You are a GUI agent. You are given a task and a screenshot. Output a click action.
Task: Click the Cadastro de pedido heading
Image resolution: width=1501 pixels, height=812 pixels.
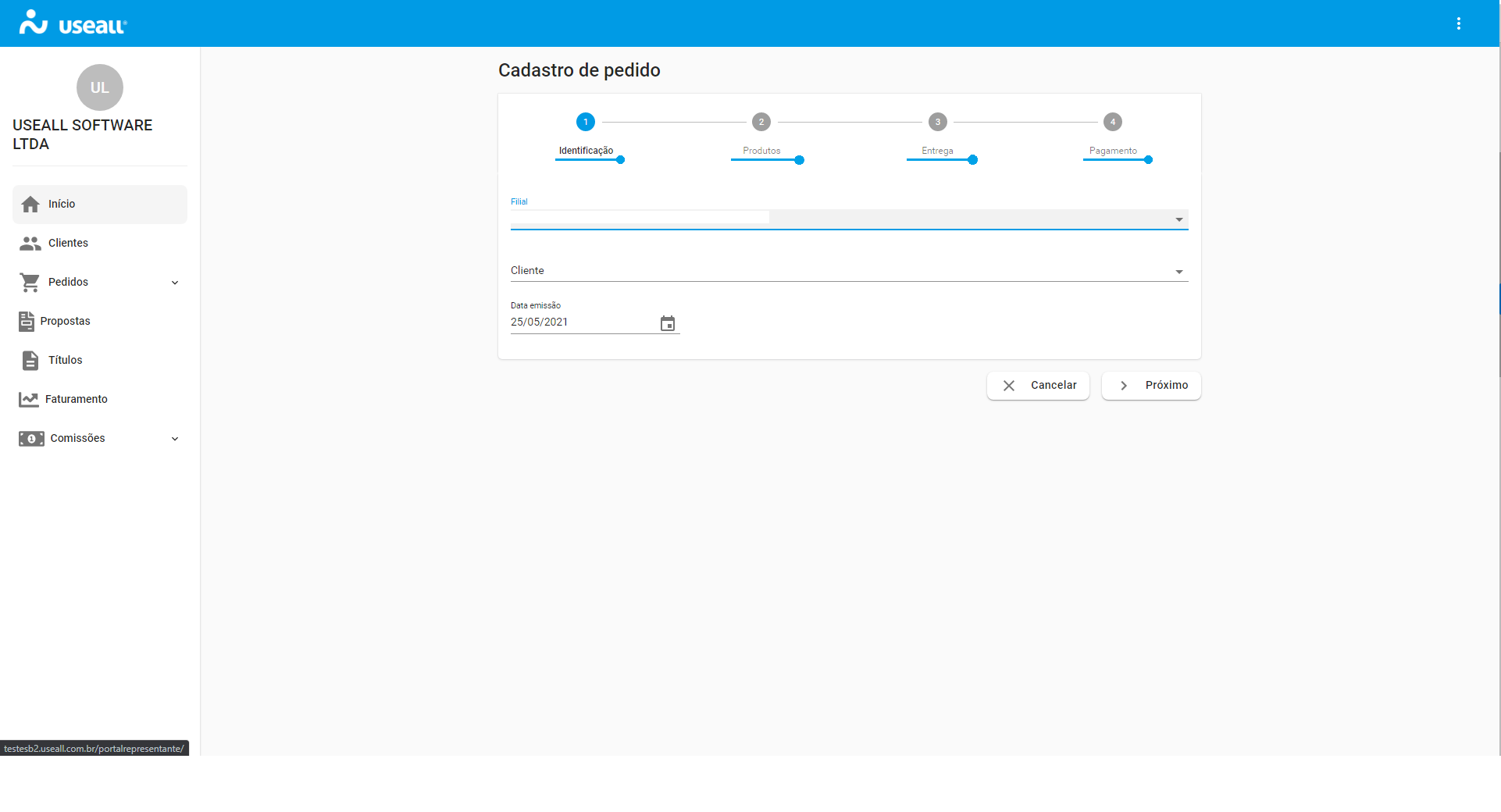(579, 70)
